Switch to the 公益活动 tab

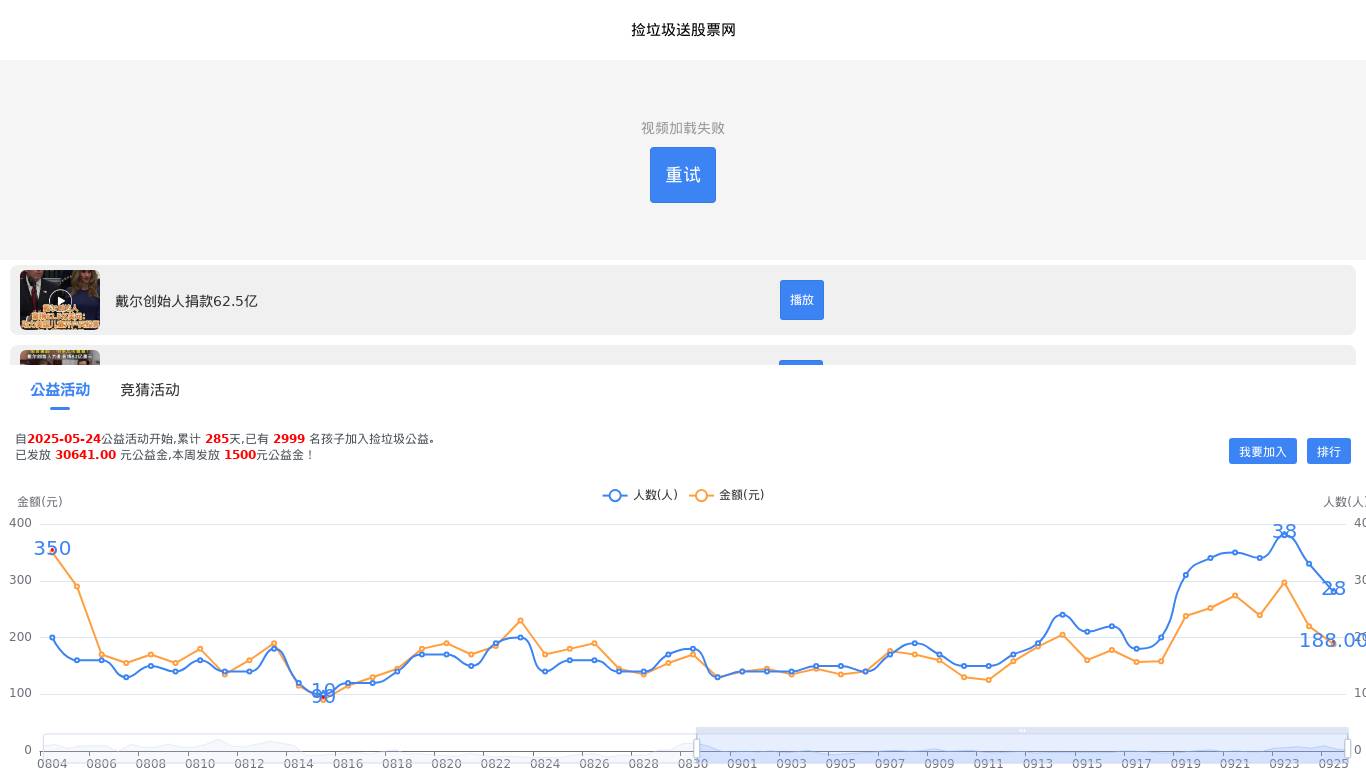point(60,390)
